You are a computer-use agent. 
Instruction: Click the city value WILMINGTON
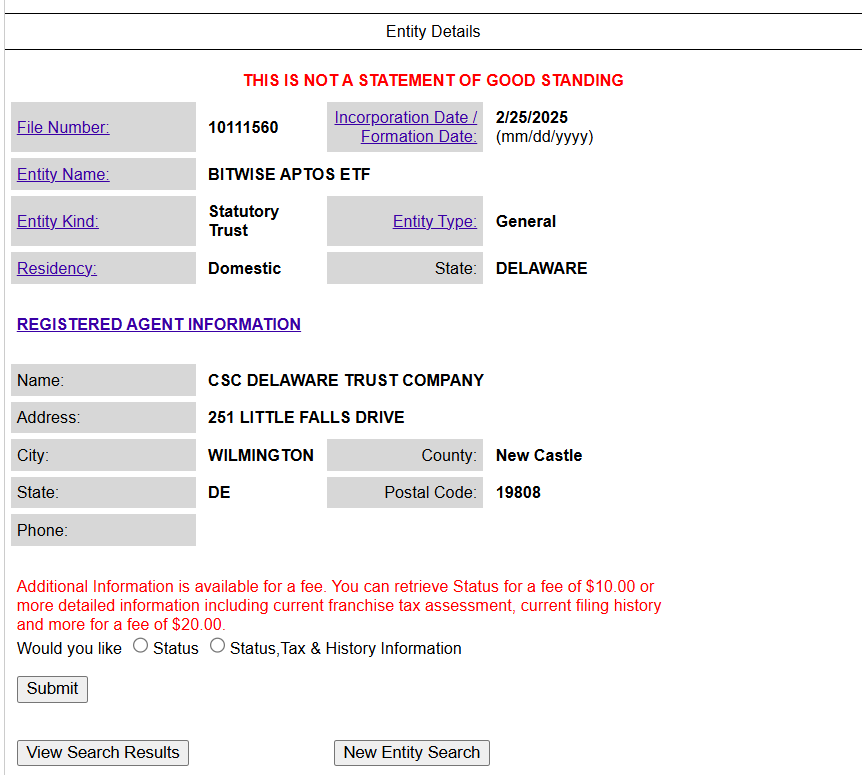pos(260,455)
